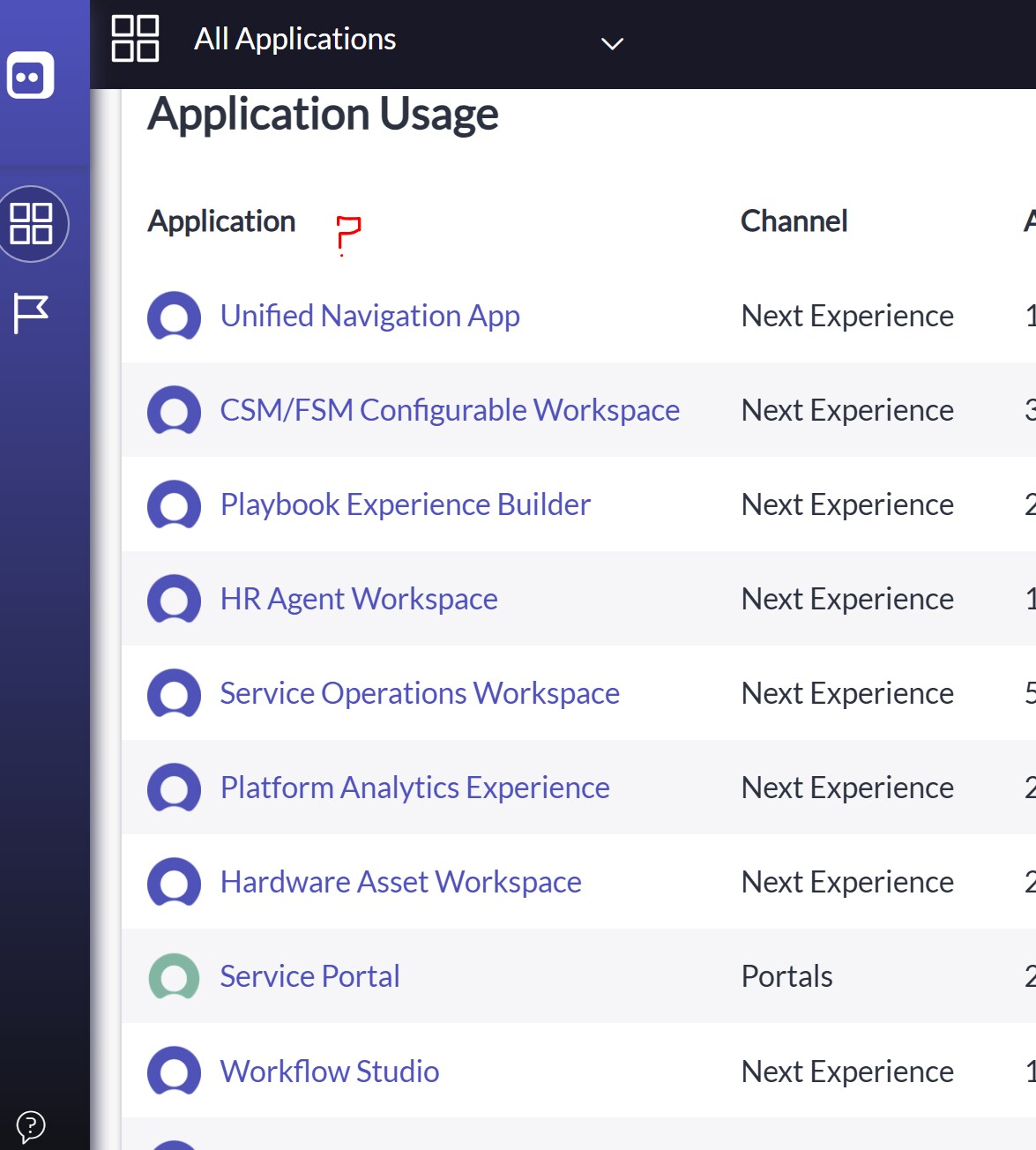Sort by the Application column header
The image size is (1036, 1150).
click(x=221, y=222)
